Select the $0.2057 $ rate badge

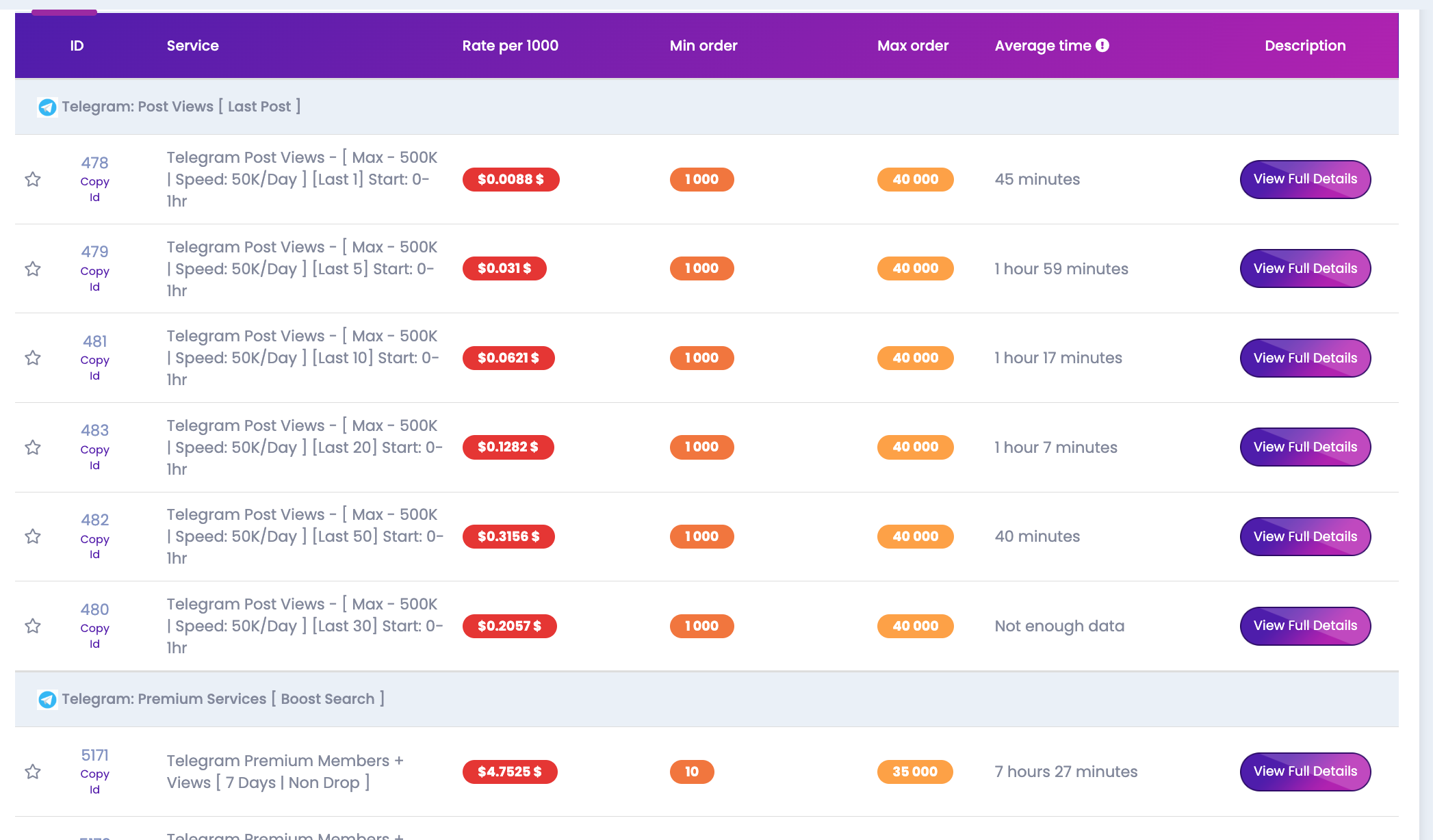click(x=509, y=626)
